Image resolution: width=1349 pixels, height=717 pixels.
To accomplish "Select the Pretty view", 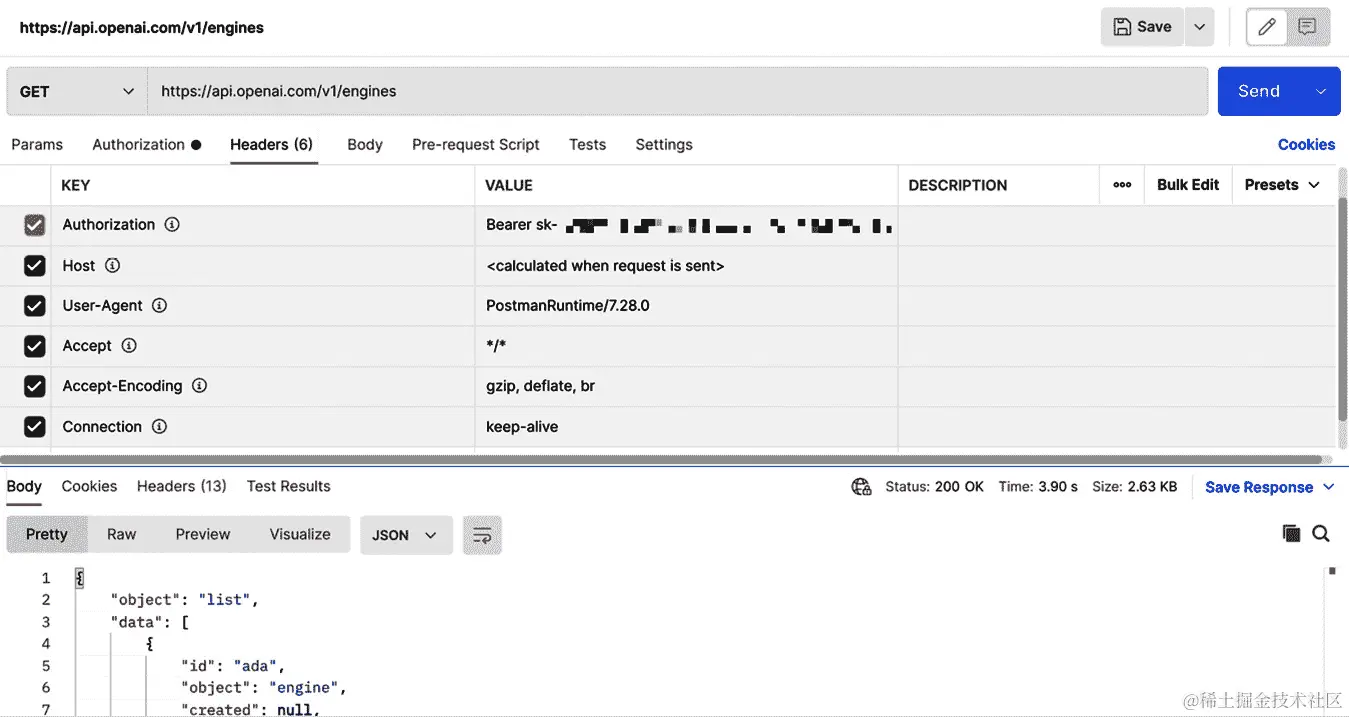I will [47, 534].
